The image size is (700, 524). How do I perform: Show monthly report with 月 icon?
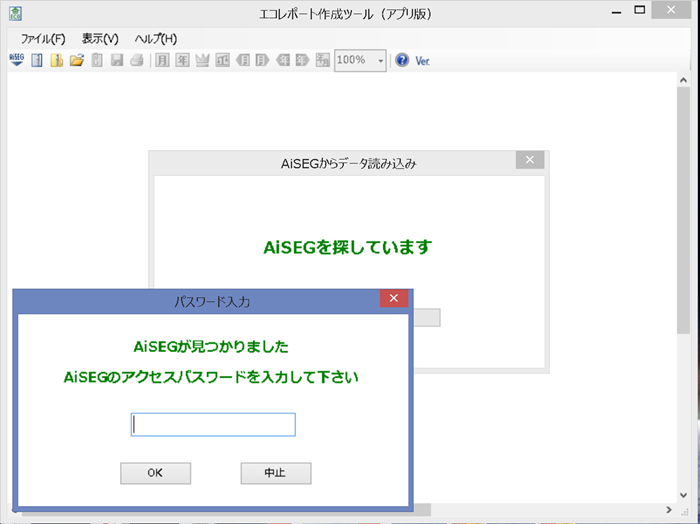(x=162, y=60)
